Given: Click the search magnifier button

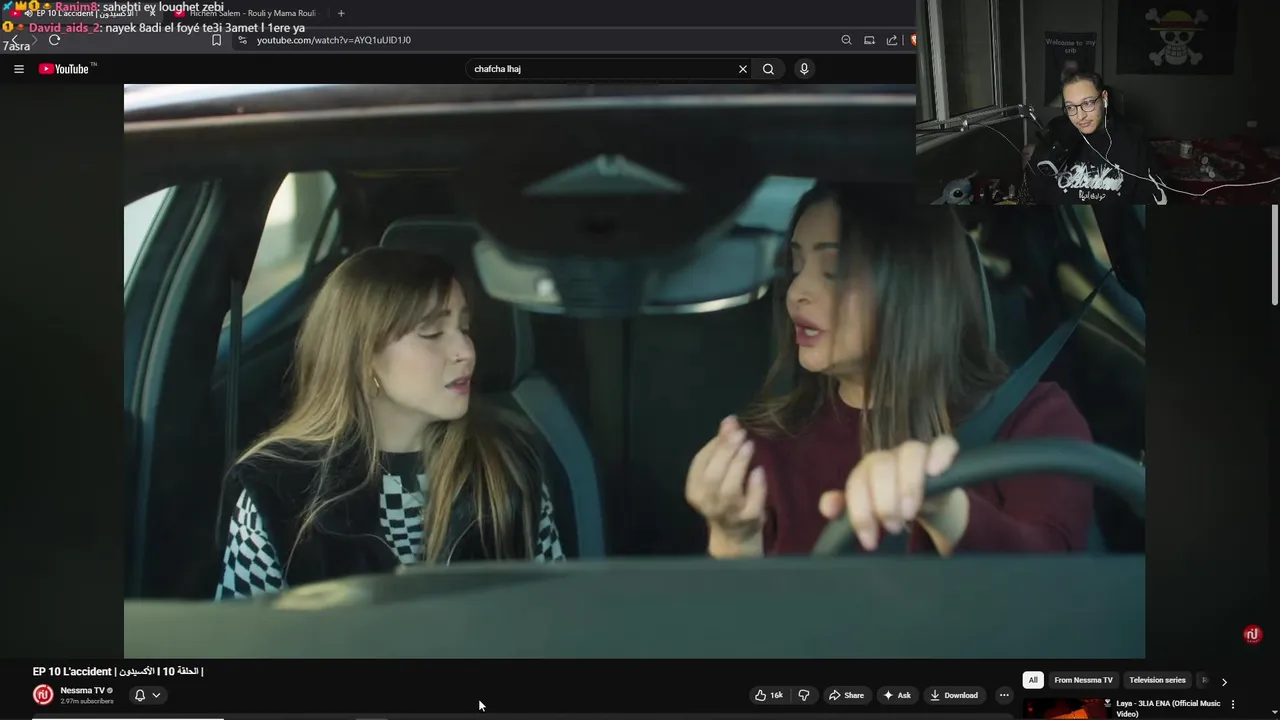Looking at the screenshot, I should [x=768, y=69].
